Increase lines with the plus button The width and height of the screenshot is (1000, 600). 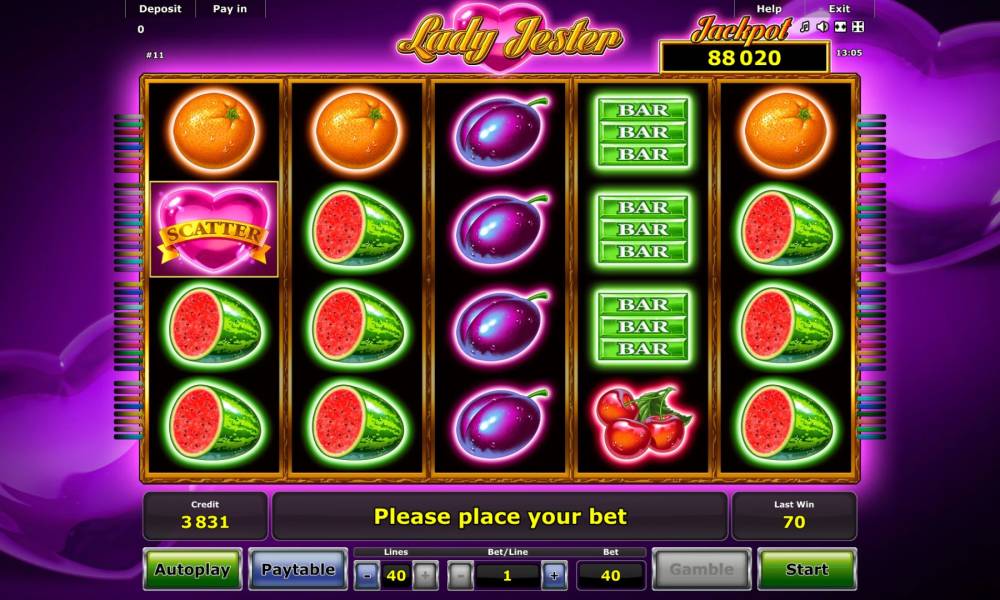tap(425, 576)
